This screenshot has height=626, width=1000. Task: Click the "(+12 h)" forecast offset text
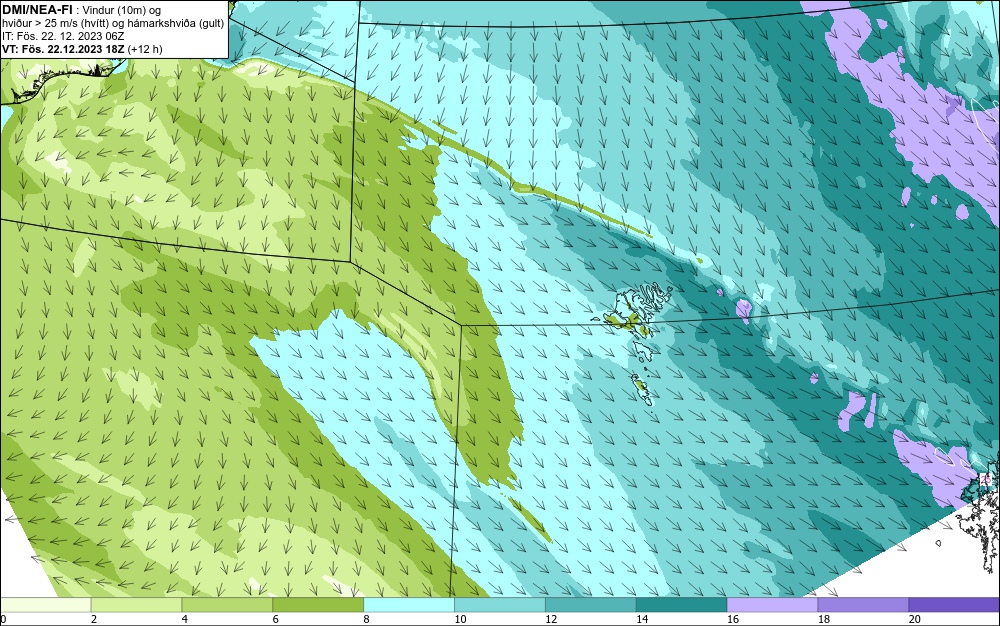pos(145,49)
